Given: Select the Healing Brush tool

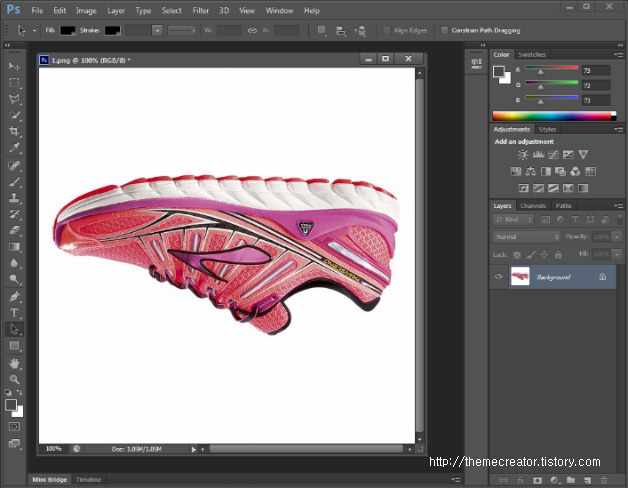Looking at the screenshot, I should pyautogui.click(x=14, y=165).
